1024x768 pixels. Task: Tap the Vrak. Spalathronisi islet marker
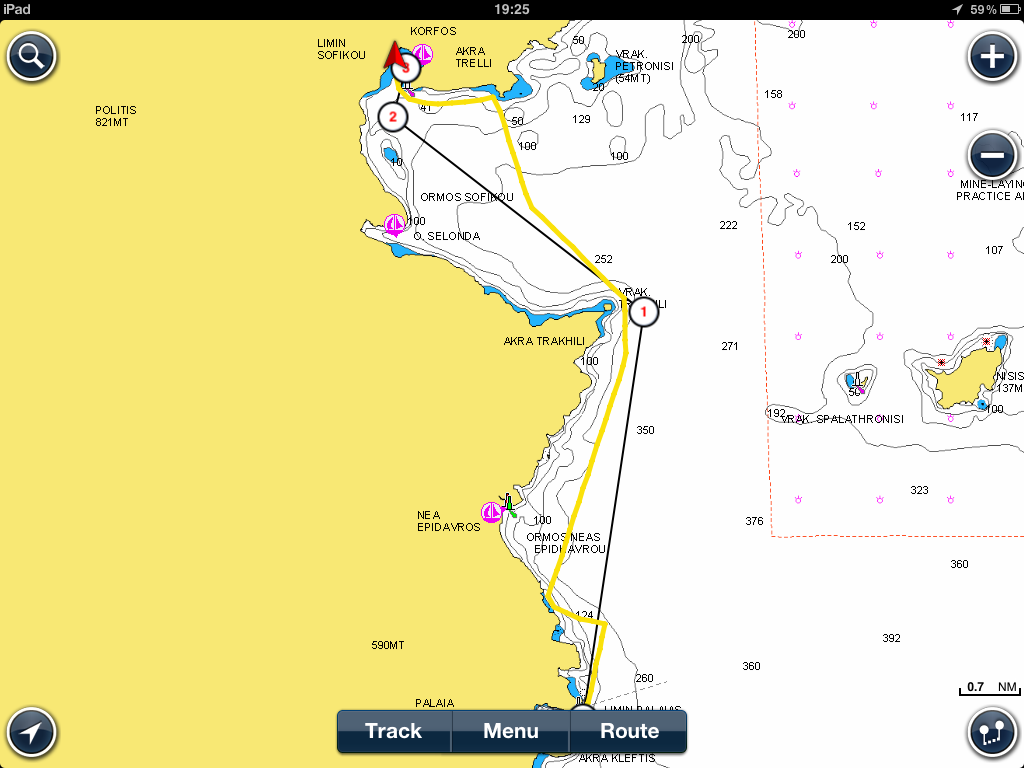(x=858, y=381)
